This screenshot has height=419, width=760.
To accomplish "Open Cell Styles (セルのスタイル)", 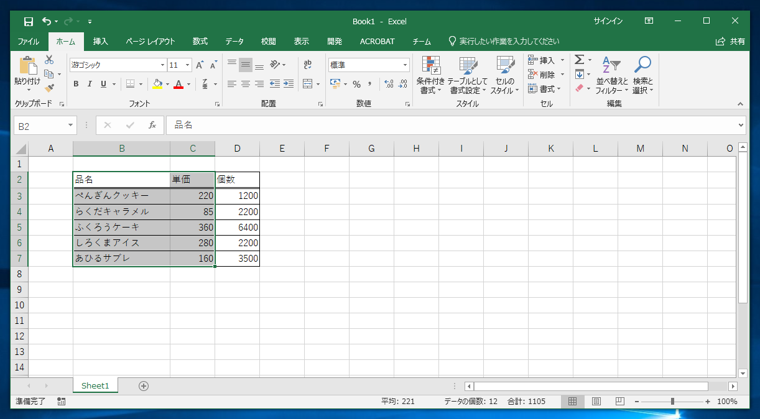I will 505,75.
